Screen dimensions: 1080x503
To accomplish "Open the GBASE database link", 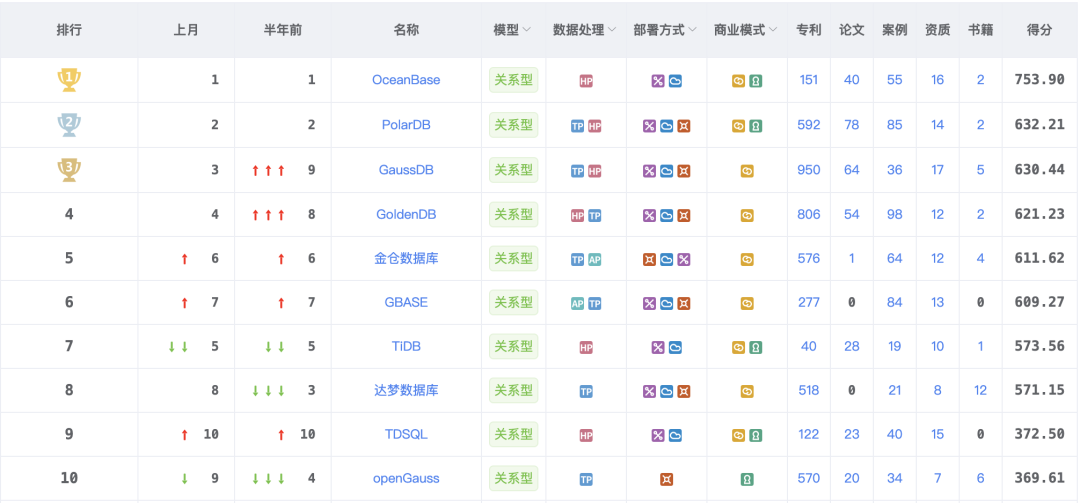I will pos(406,302).
